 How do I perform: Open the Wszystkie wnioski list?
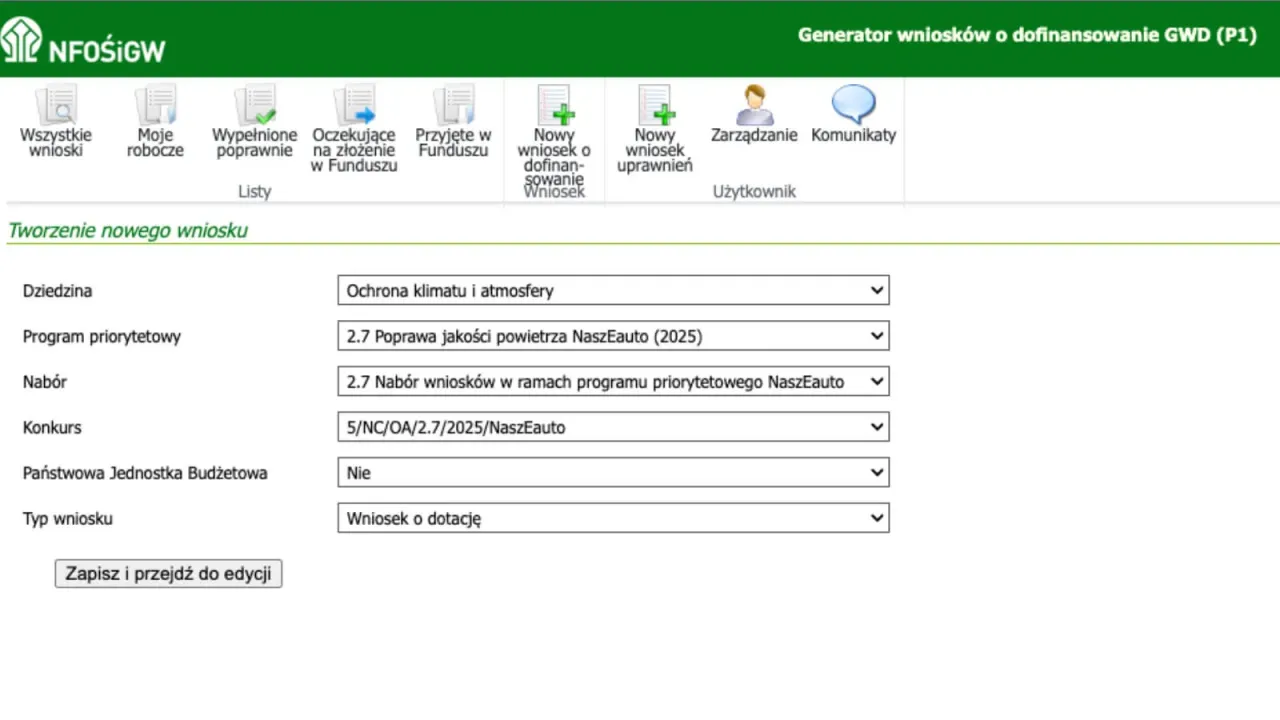pyautogui.click(x=56, y=120)
